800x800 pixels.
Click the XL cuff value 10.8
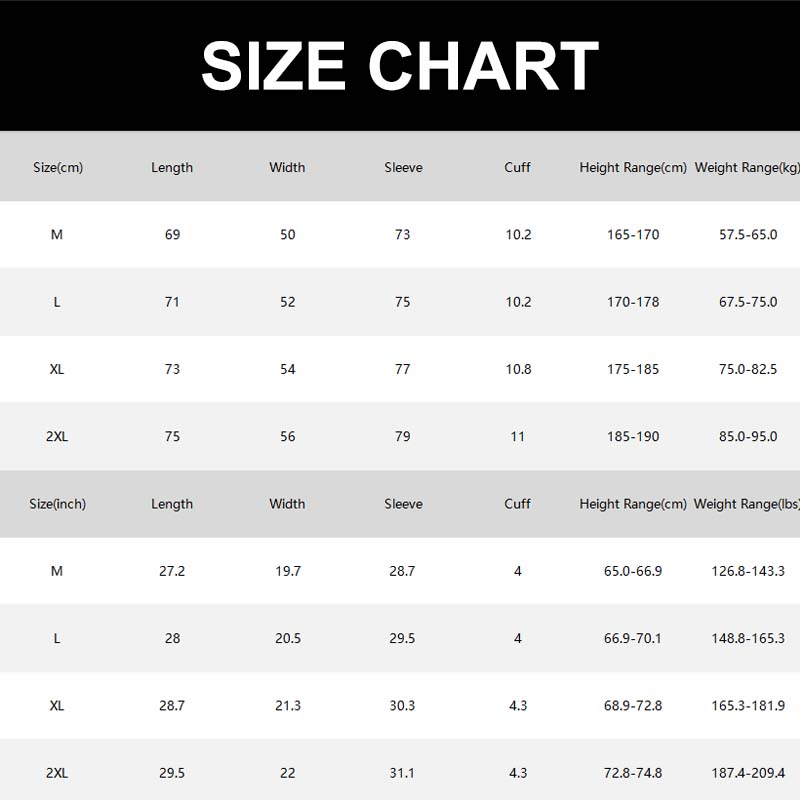(518, 369)
